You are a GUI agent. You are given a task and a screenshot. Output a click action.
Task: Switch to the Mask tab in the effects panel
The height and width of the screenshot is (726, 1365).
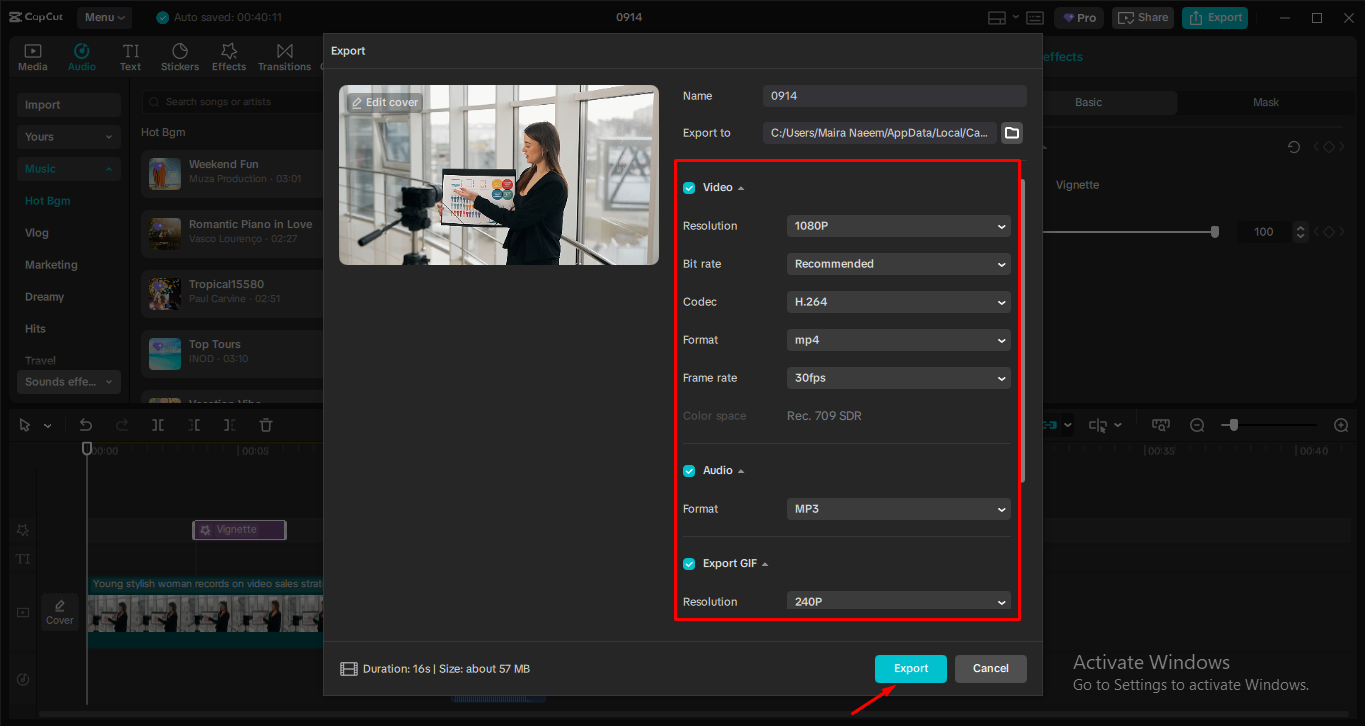(x=1266, y=102)
